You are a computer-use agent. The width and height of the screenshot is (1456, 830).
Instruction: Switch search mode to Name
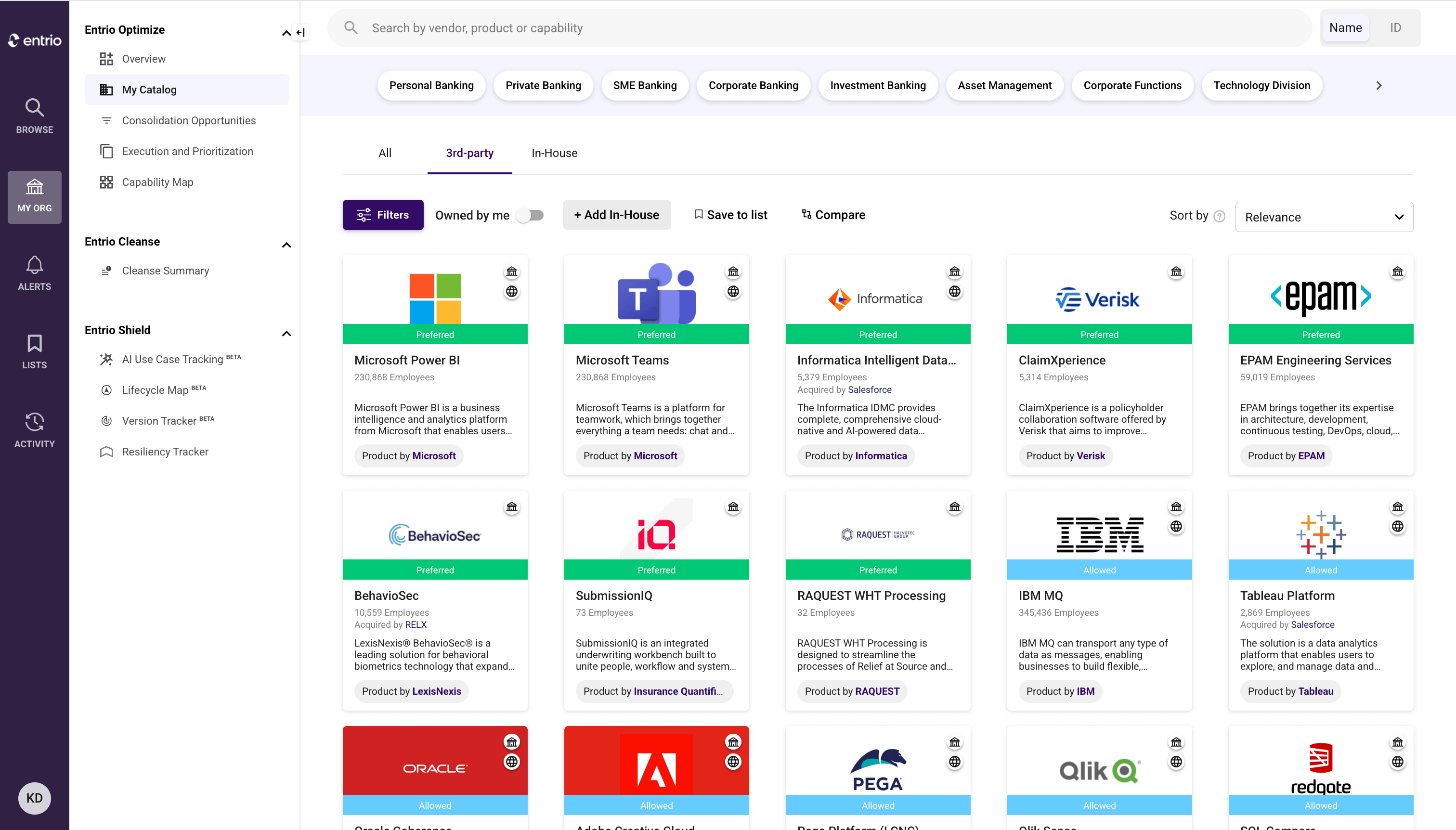[x=1345, y=27]
